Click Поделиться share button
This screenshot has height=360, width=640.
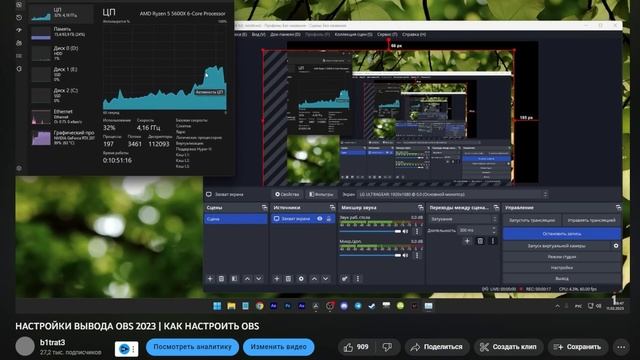pyautogui.click(x=437, y=347)
